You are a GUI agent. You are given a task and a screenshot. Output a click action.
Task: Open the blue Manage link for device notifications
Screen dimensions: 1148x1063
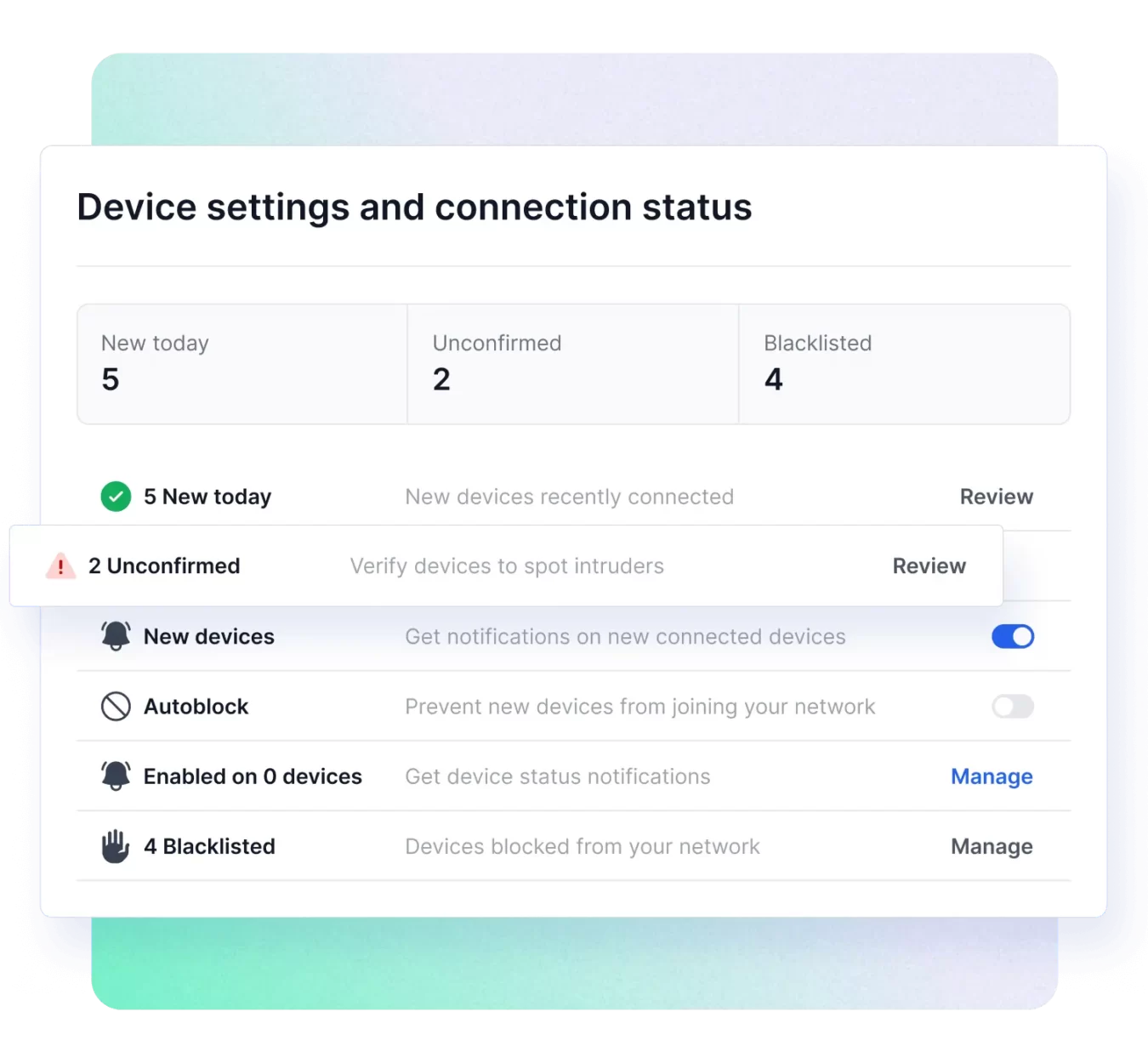(992, 776)
